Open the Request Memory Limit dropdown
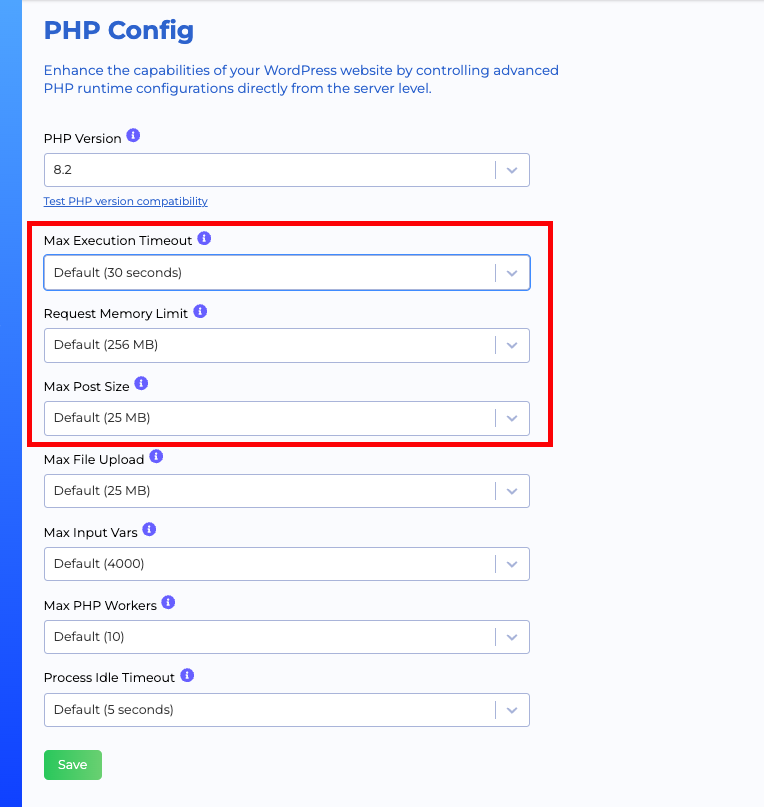Image resolution: width=764 pixels, height=807 pixels. (x=512, y=345)
